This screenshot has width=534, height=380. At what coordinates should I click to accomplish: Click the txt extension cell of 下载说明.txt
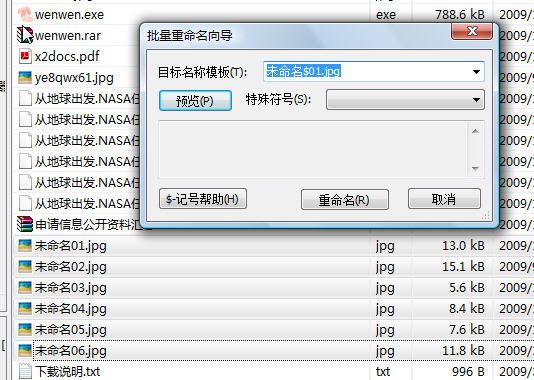click(x=383, y=372)
